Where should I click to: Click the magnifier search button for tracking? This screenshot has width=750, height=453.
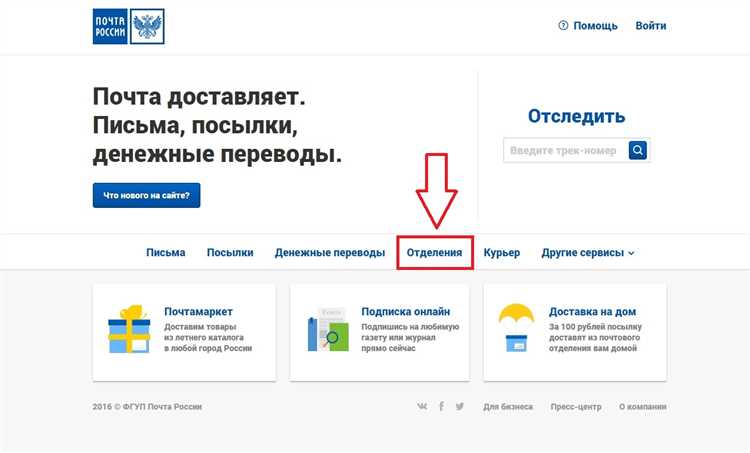click(638, 150)
